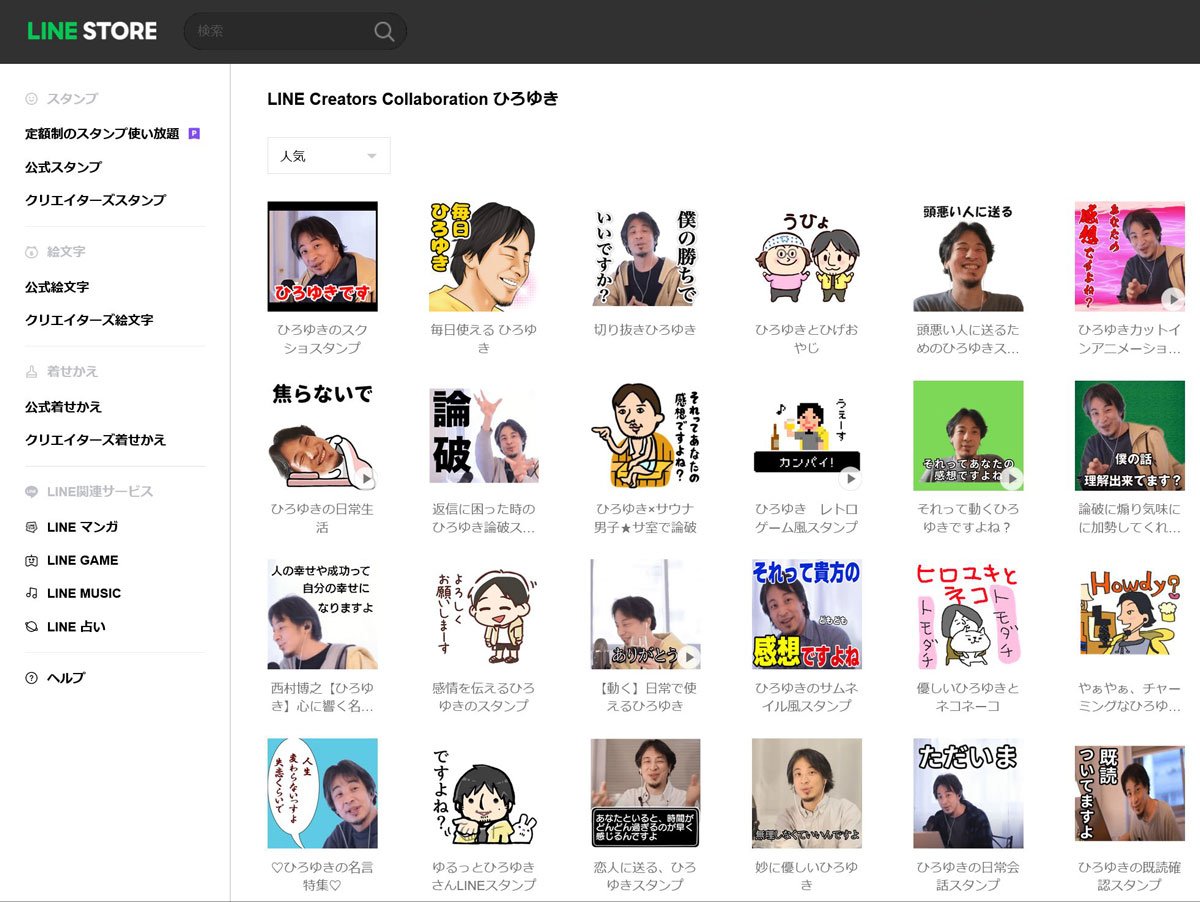Viewport: 1200px width, 902px height.
Task: Open ゆるっとひろゆきさんLINEスタンプ thumbnail
Action: (484, 794)
